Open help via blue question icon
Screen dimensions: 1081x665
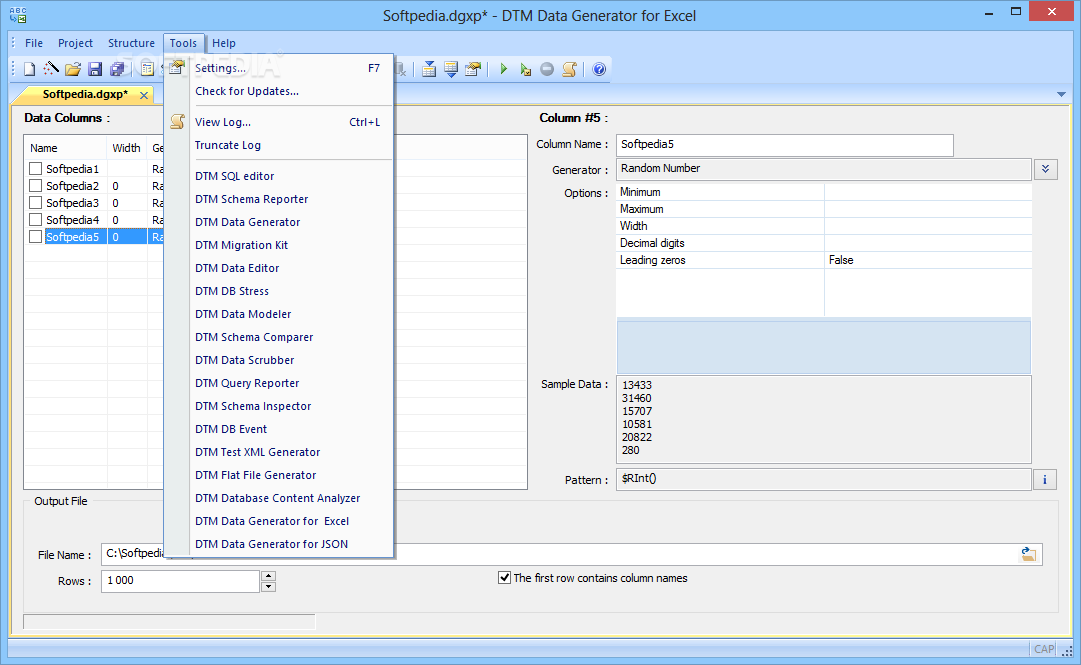(x=599, y=69)
